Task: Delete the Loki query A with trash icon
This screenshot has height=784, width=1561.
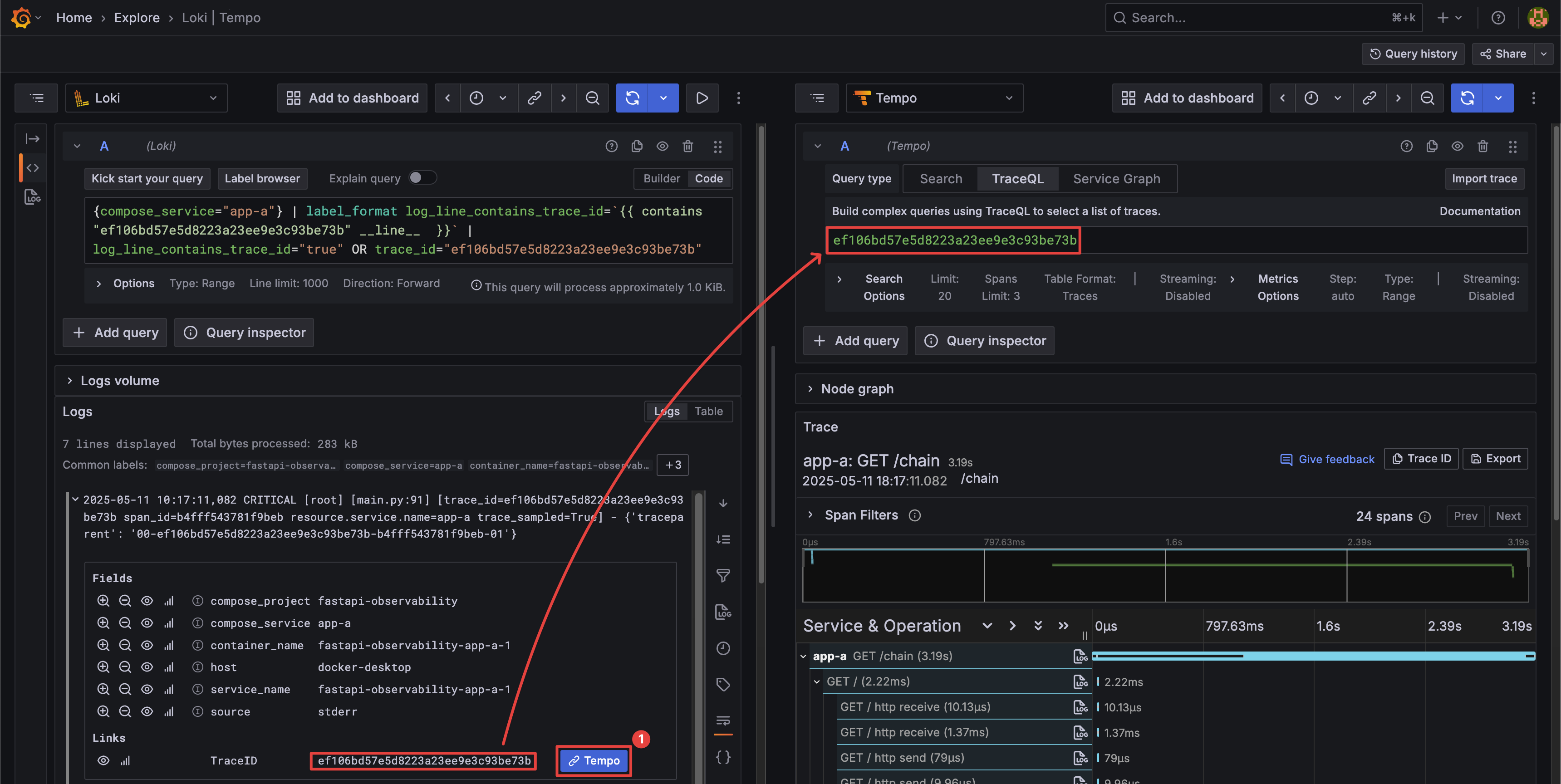Action: (x=688, y=146)
